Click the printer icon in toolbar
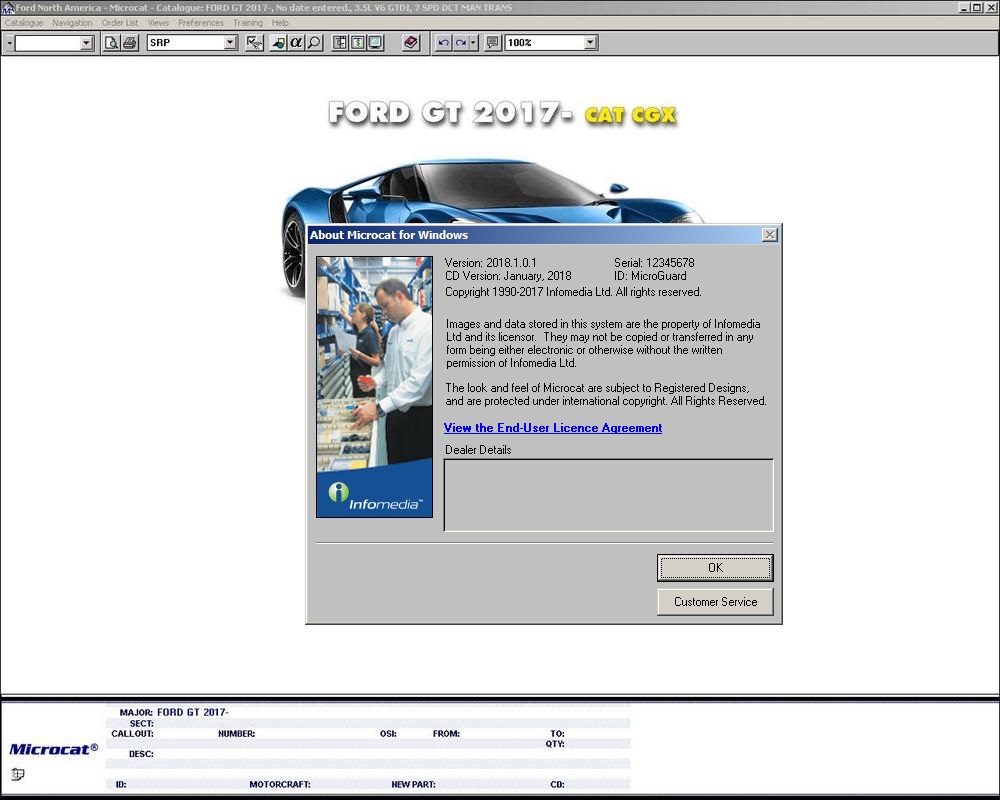1000x800 pixels. (129, 43)
